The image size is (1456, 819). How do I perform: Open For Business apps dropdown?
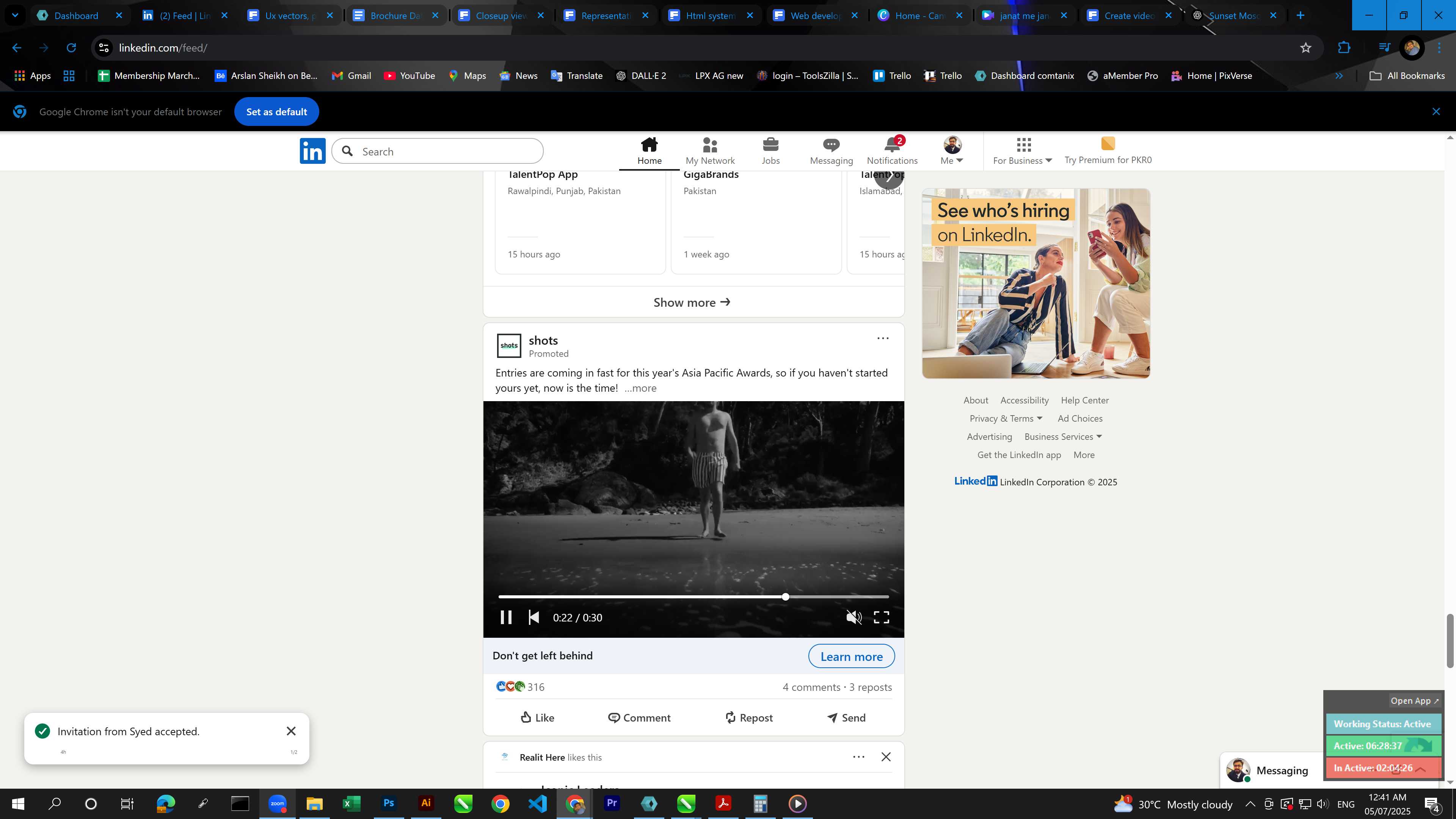tap(1022, 151)
